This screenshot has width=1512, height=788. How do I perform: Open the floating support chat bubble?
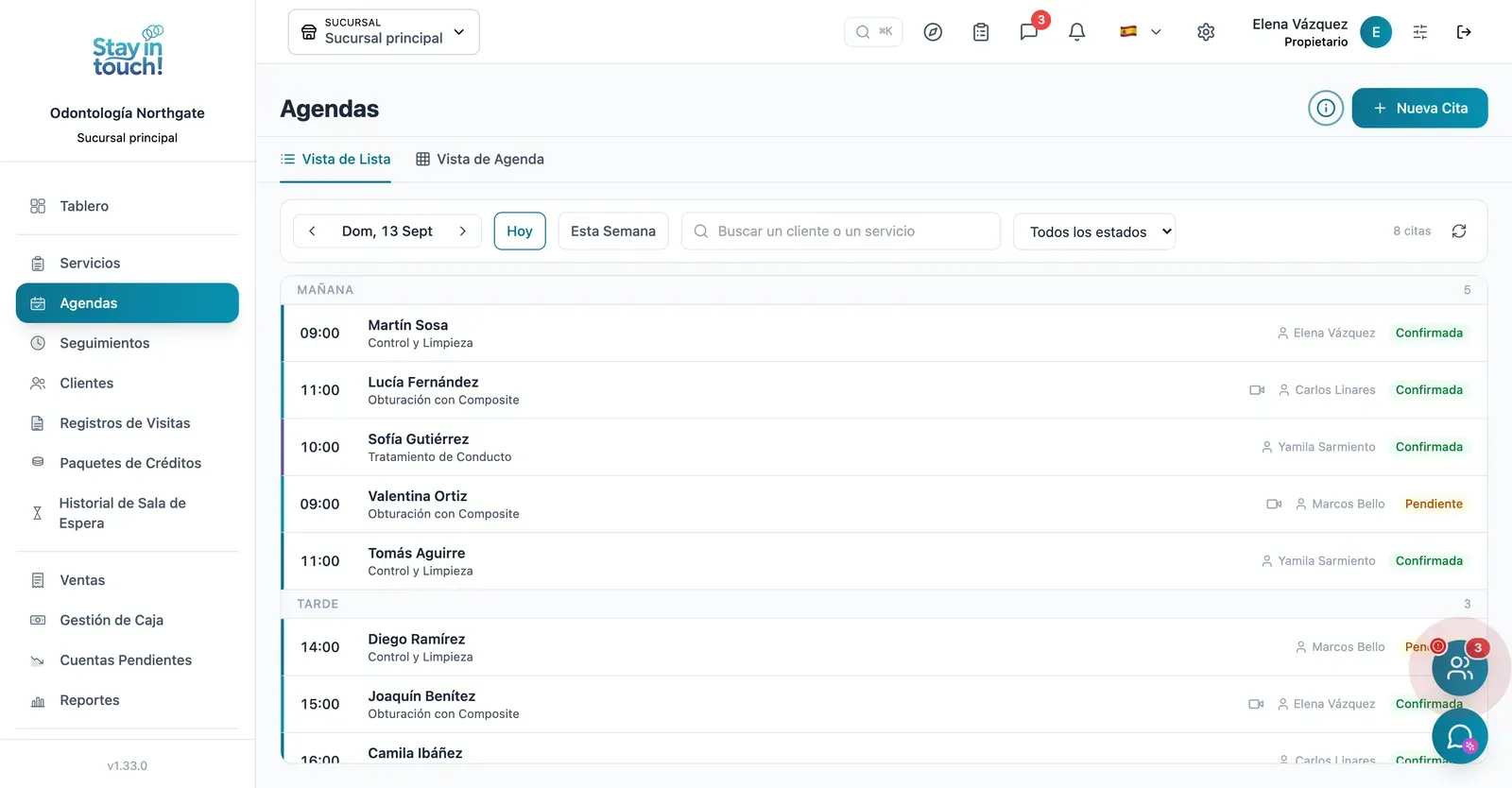[1460, 736]
